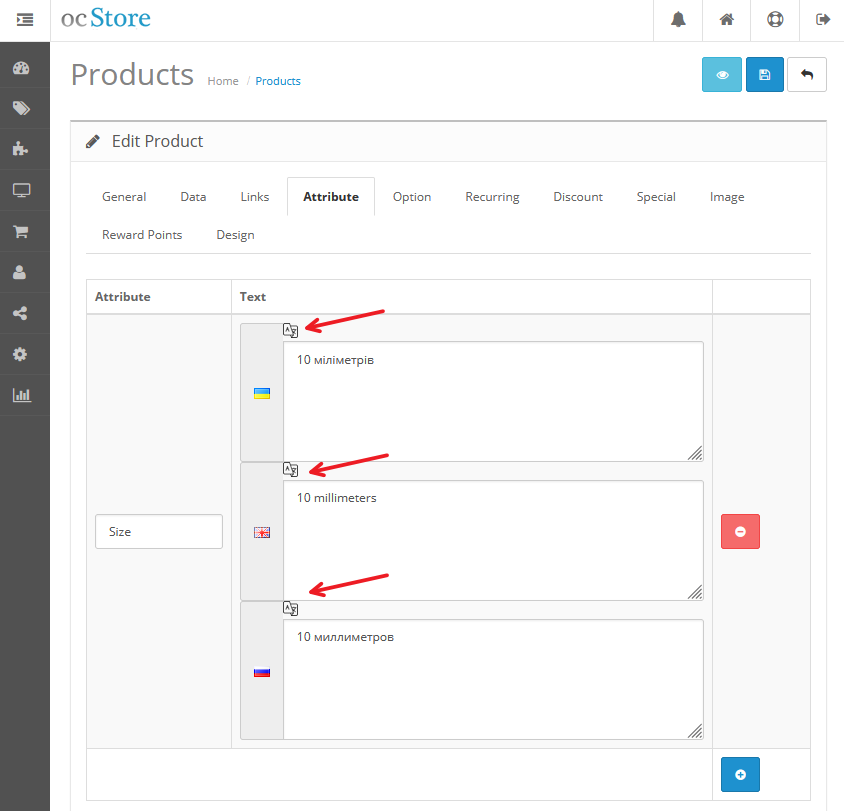
Task: Toggle the sidebar menu collapse button
Action: click(x=25, y=20)
